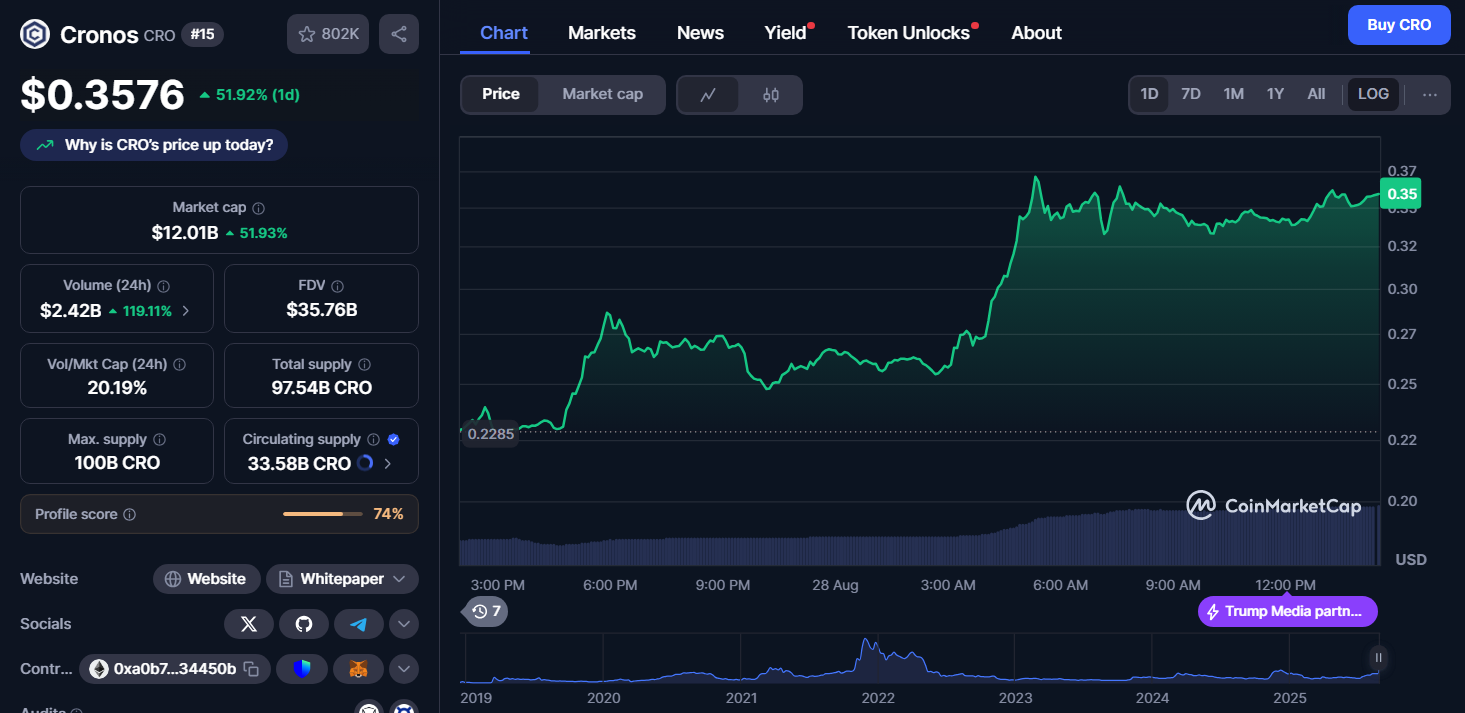Click the Ethereum icon beside contract address
Screen dimensions: 1465x713
tap(99, 669)
